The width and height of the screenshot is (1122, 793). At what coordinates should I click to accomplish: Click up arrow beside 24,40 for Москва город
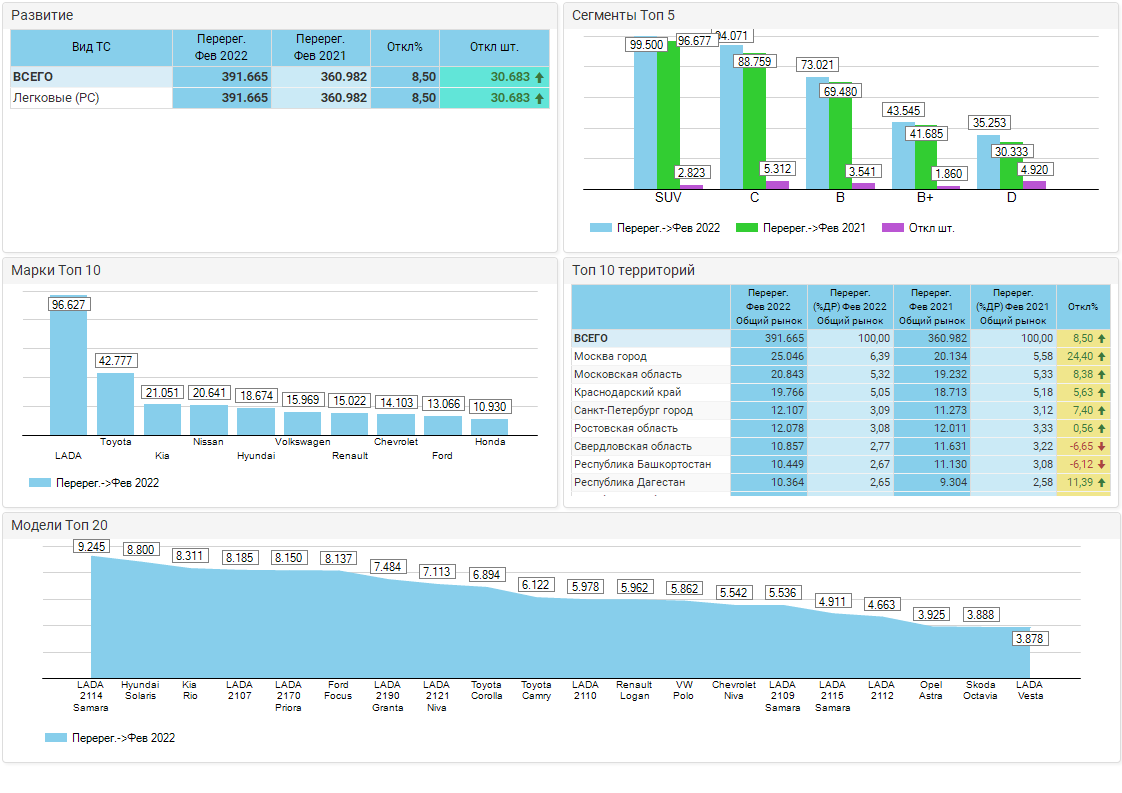pyautogui.click(x=1101, y=356)
